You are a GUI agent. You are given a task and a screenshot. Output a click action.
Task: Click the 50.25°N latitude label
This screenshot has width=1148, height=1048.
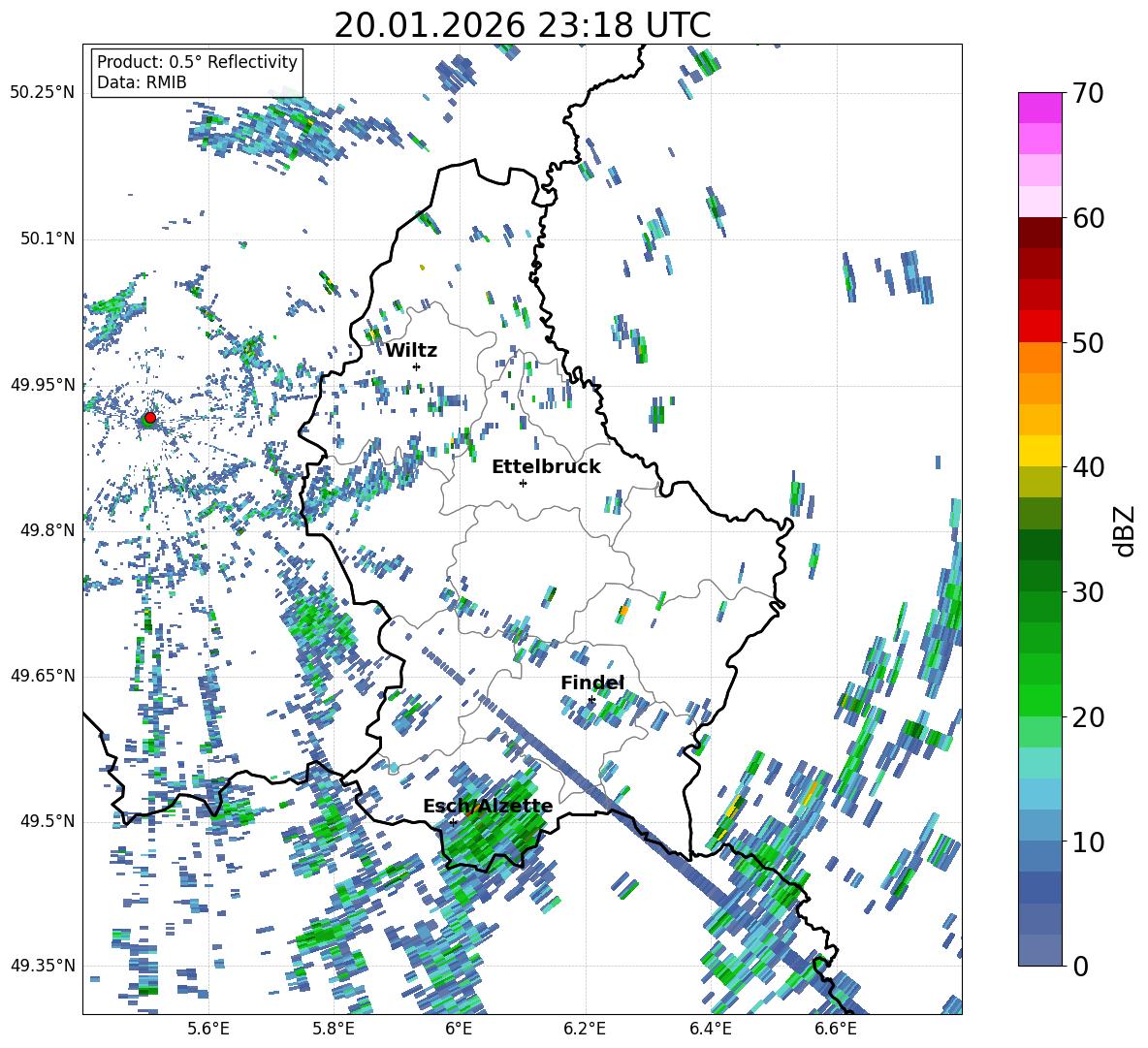44,93
